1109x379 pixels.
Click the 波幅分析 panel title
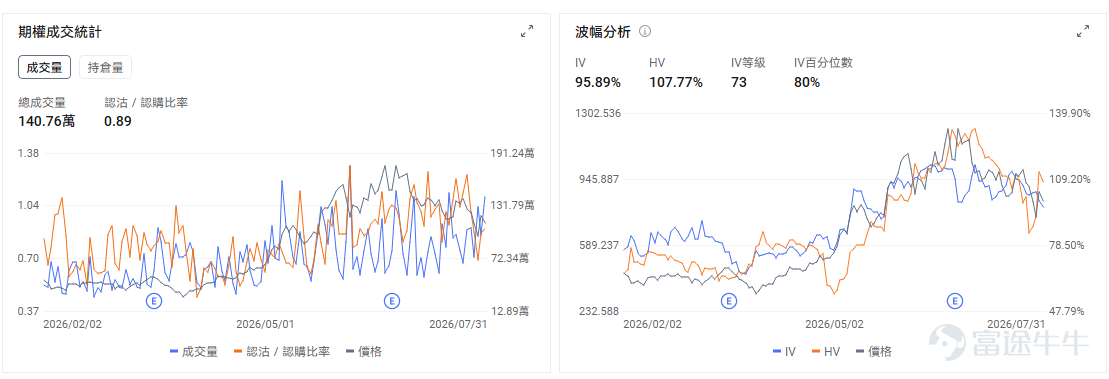coord(603,31)
